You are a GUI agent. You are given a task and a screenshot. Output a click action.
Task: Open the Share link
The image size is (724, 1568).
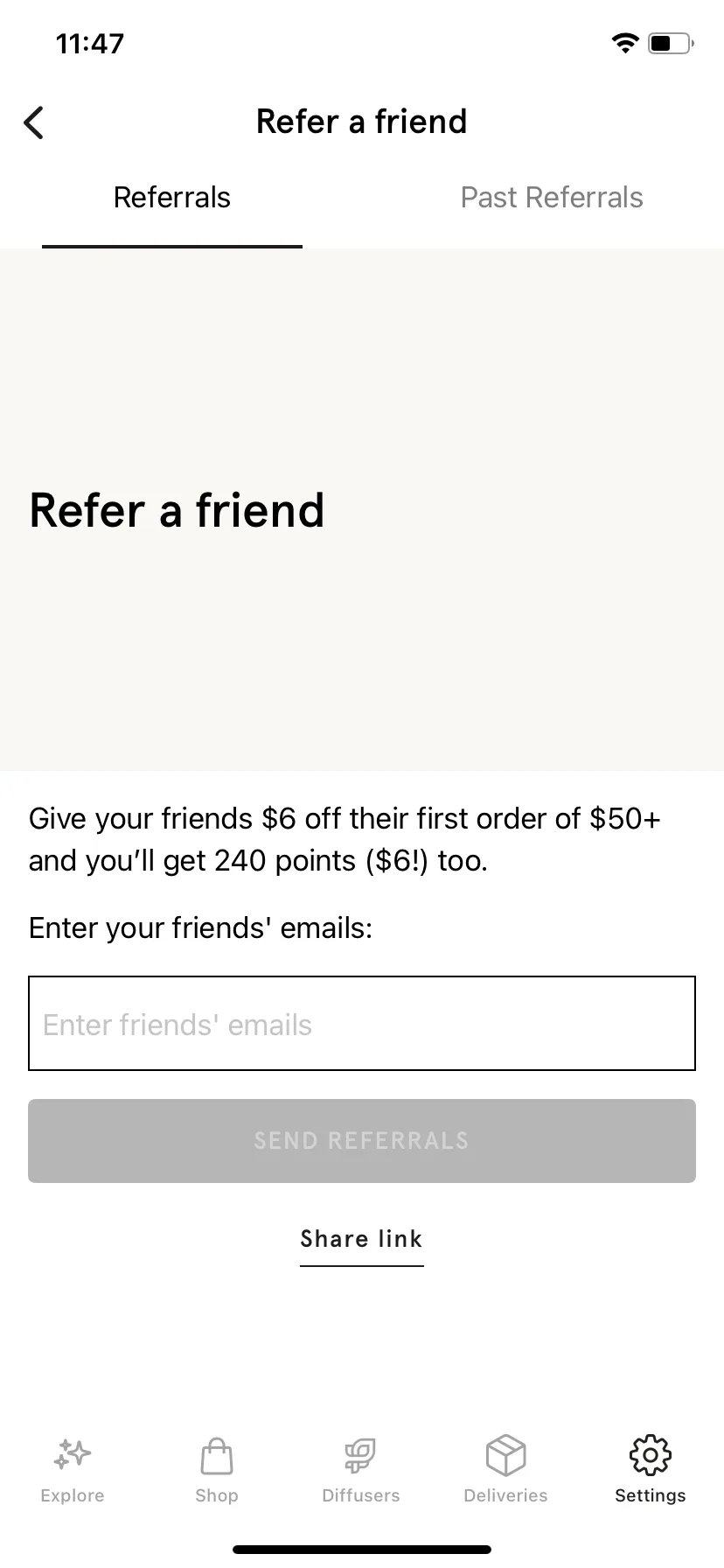(362, 1240)
